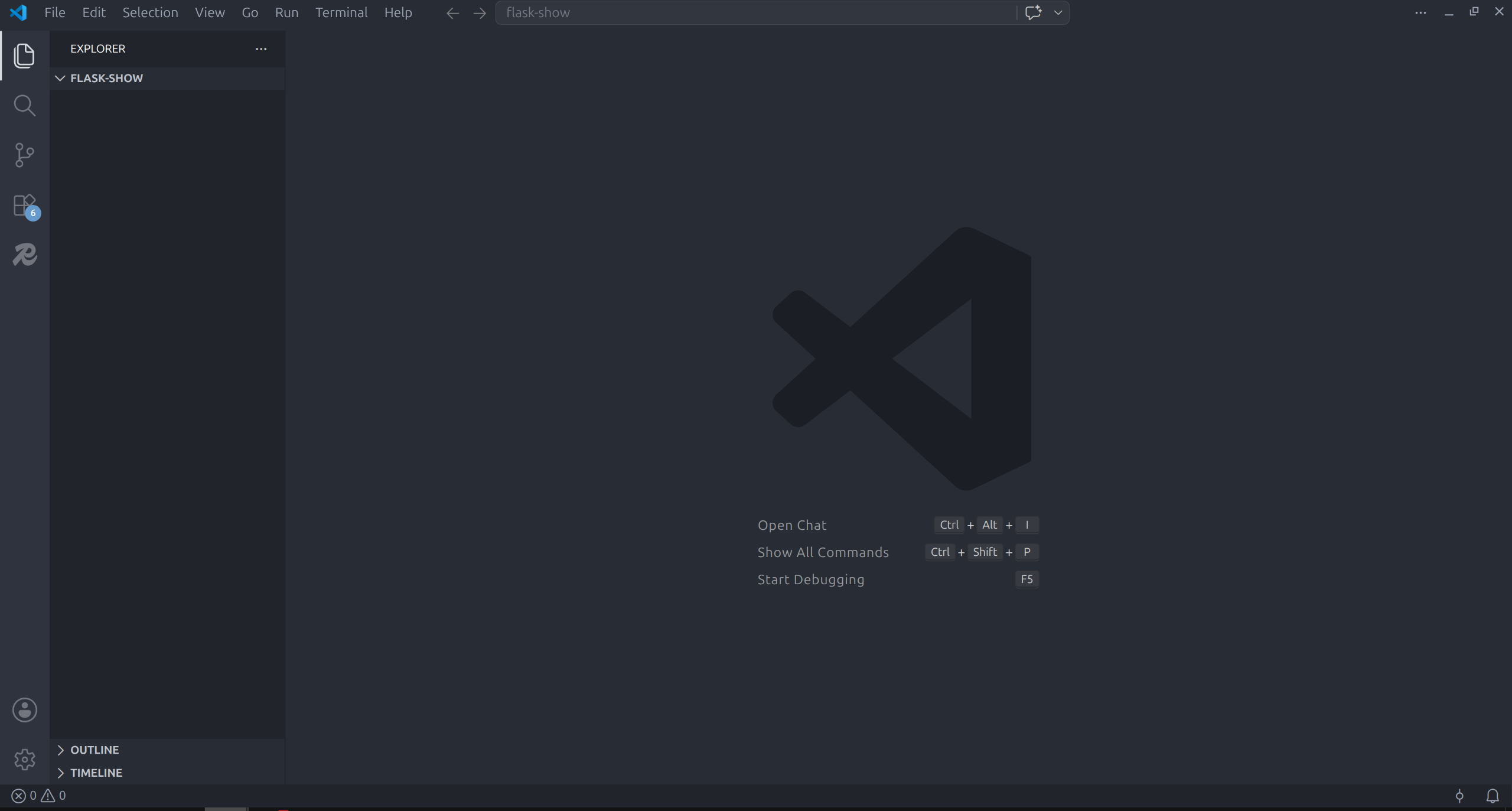The width and height of the screenshot is (1512, 811).
Task: Open Explorer Views and More Actions ellipsis
Action: coord(261,49)
